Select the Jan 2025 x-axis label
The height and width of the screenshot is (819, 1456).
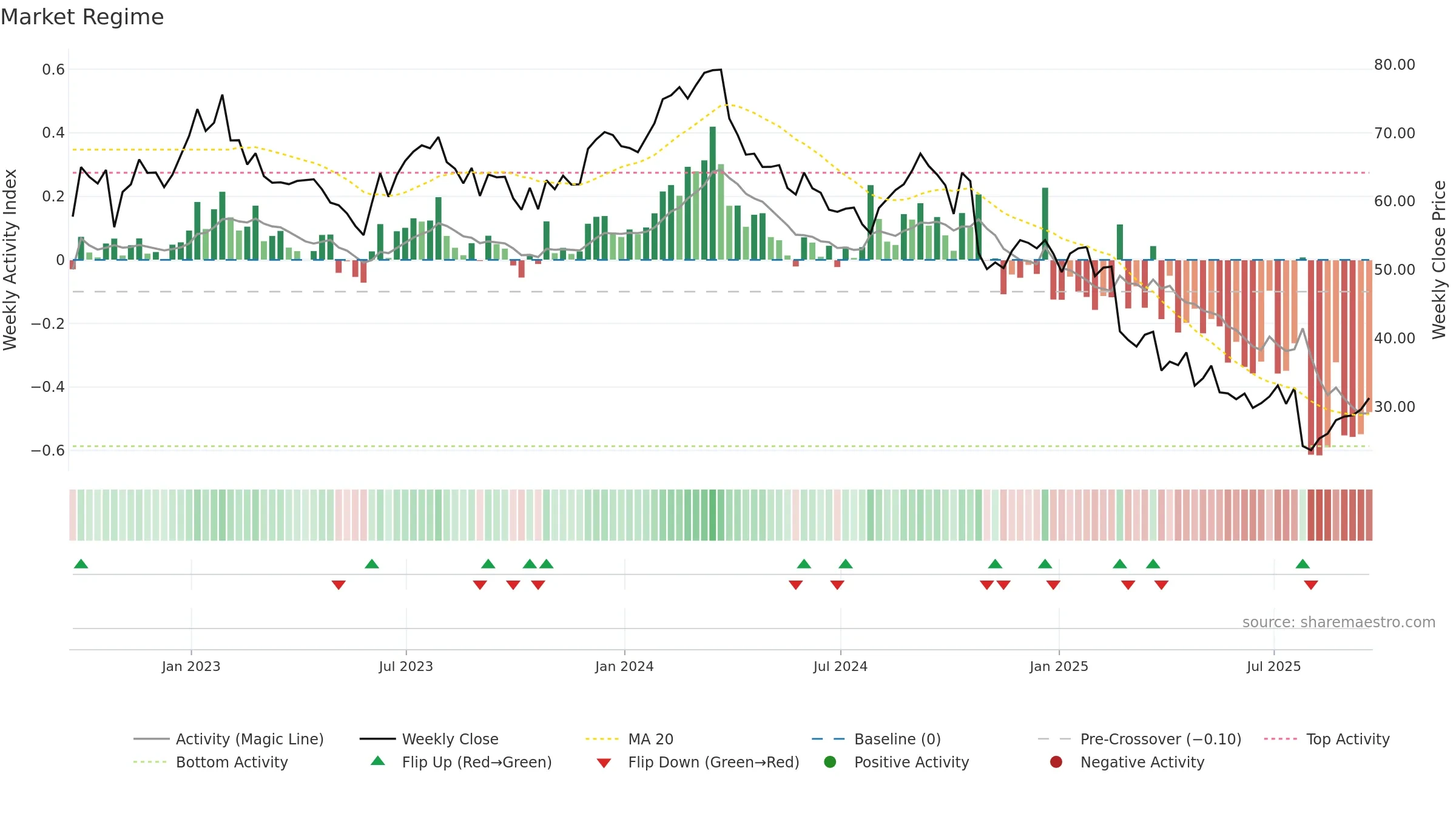(1059, 666)
